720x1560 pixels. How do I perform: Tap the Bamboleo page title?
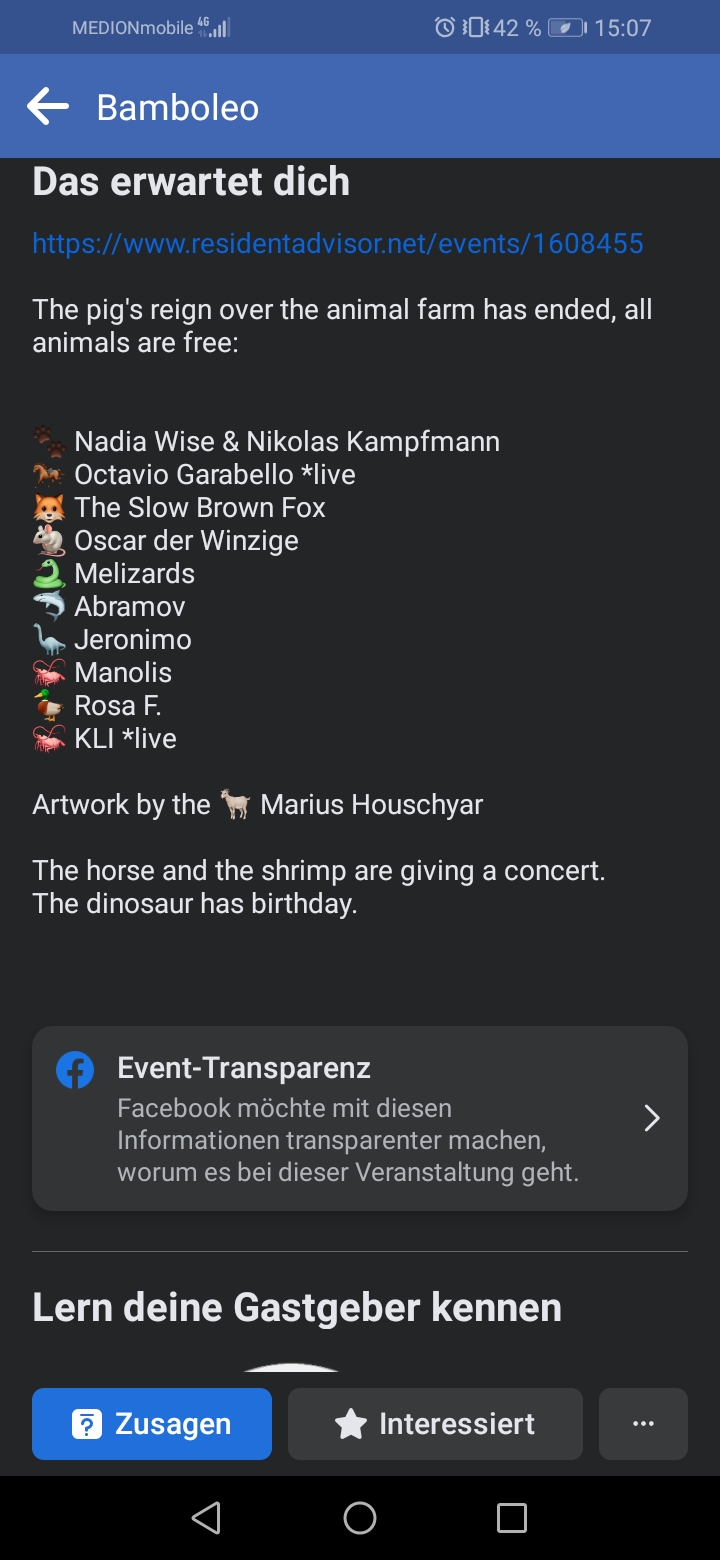tap(178, 107)
